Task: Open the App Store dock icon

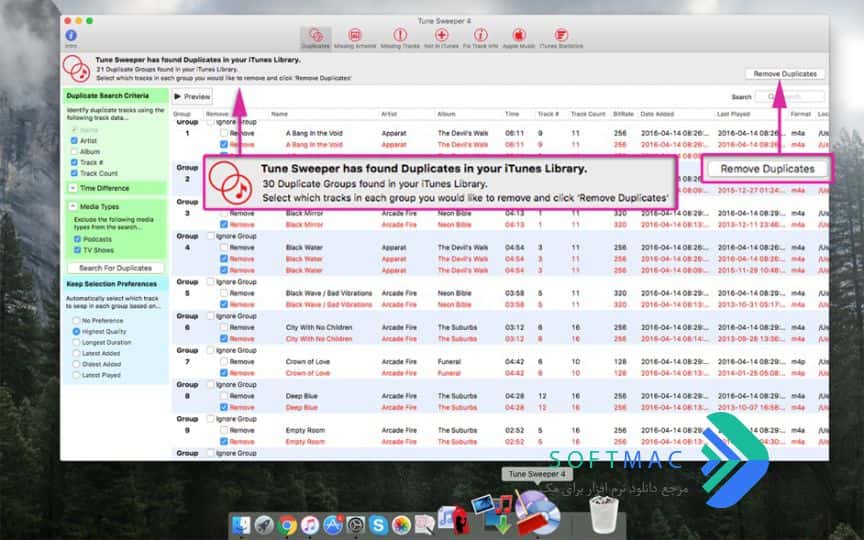Action: [x=333, y=525]
